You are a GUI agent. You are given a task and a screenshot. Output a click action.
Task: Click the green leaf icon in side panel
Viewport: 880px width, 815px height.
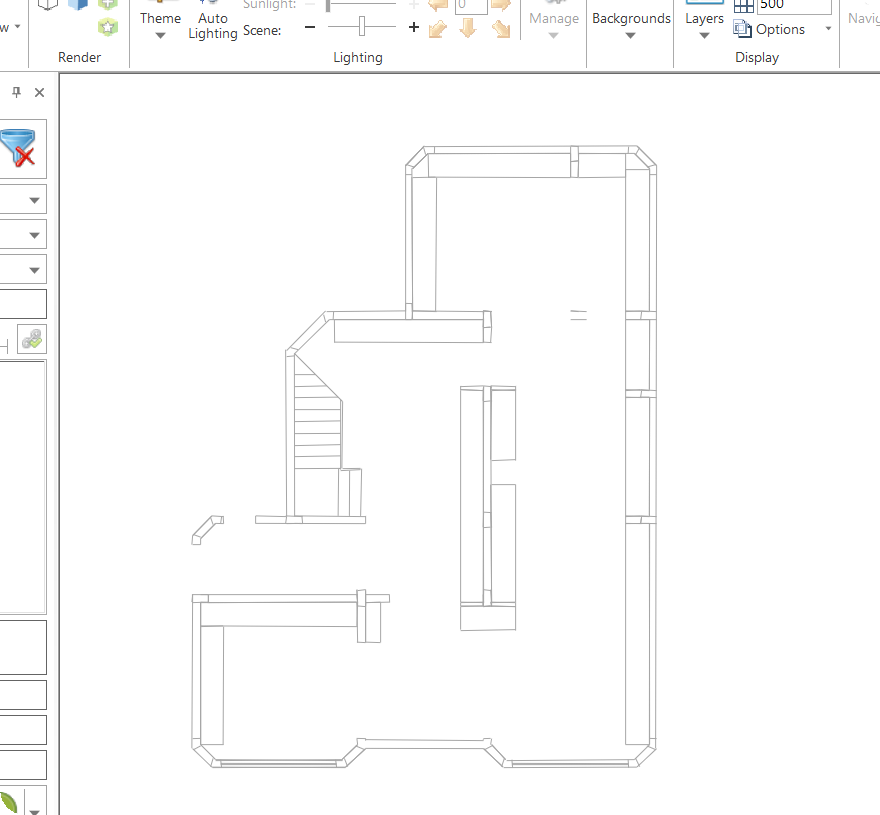[9, 803]
